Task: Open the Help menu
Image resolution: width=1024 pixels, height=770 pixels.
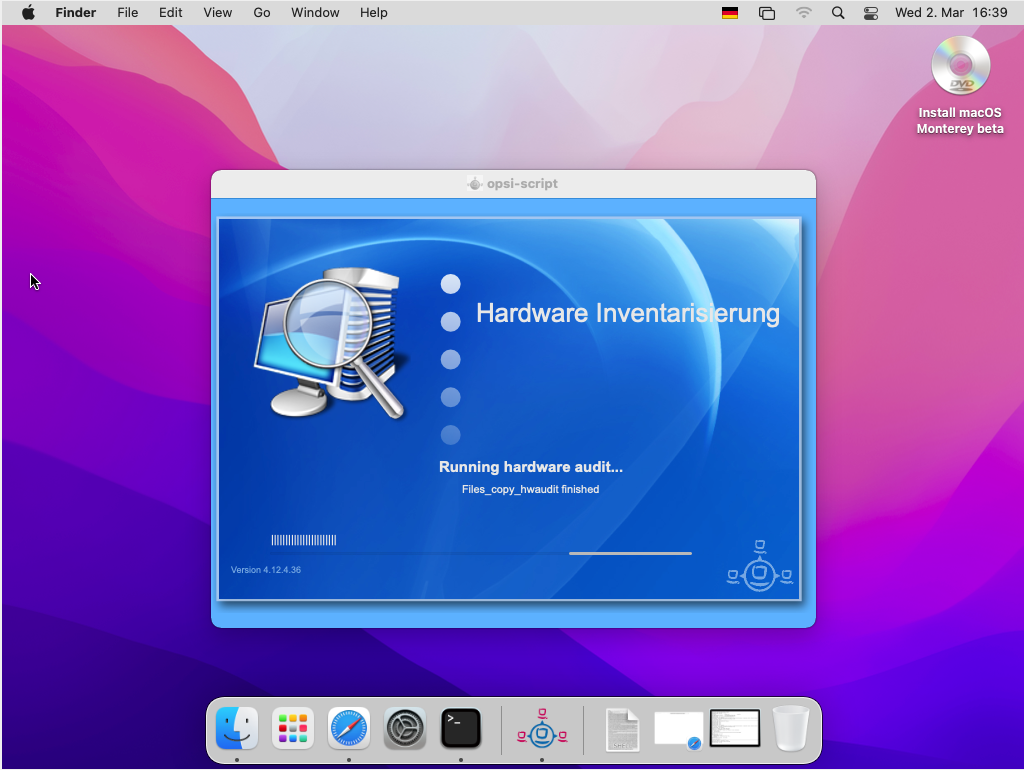Action: click(x=374, y=12)
